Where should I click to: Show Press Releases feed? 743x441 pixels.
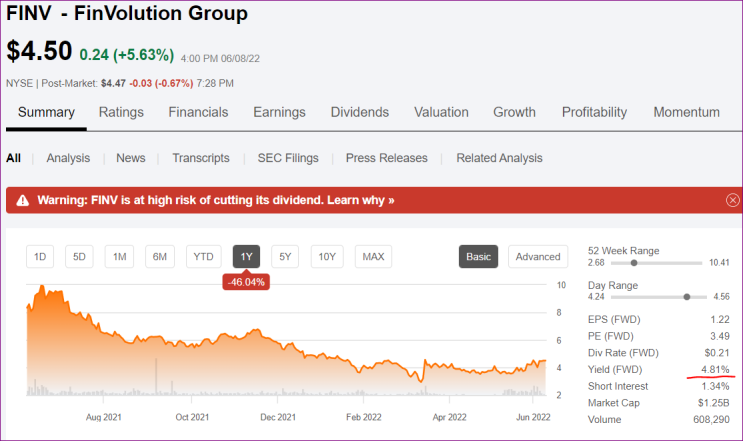coord(386,158)
